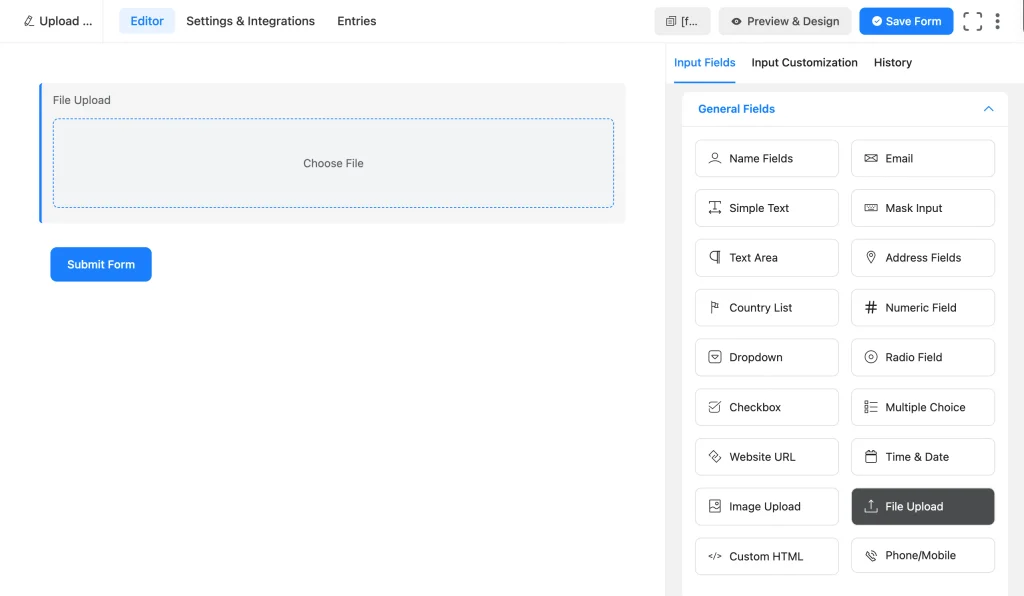
Task: Click the Choose File drop zone
Action: click(x=333, y=163)
